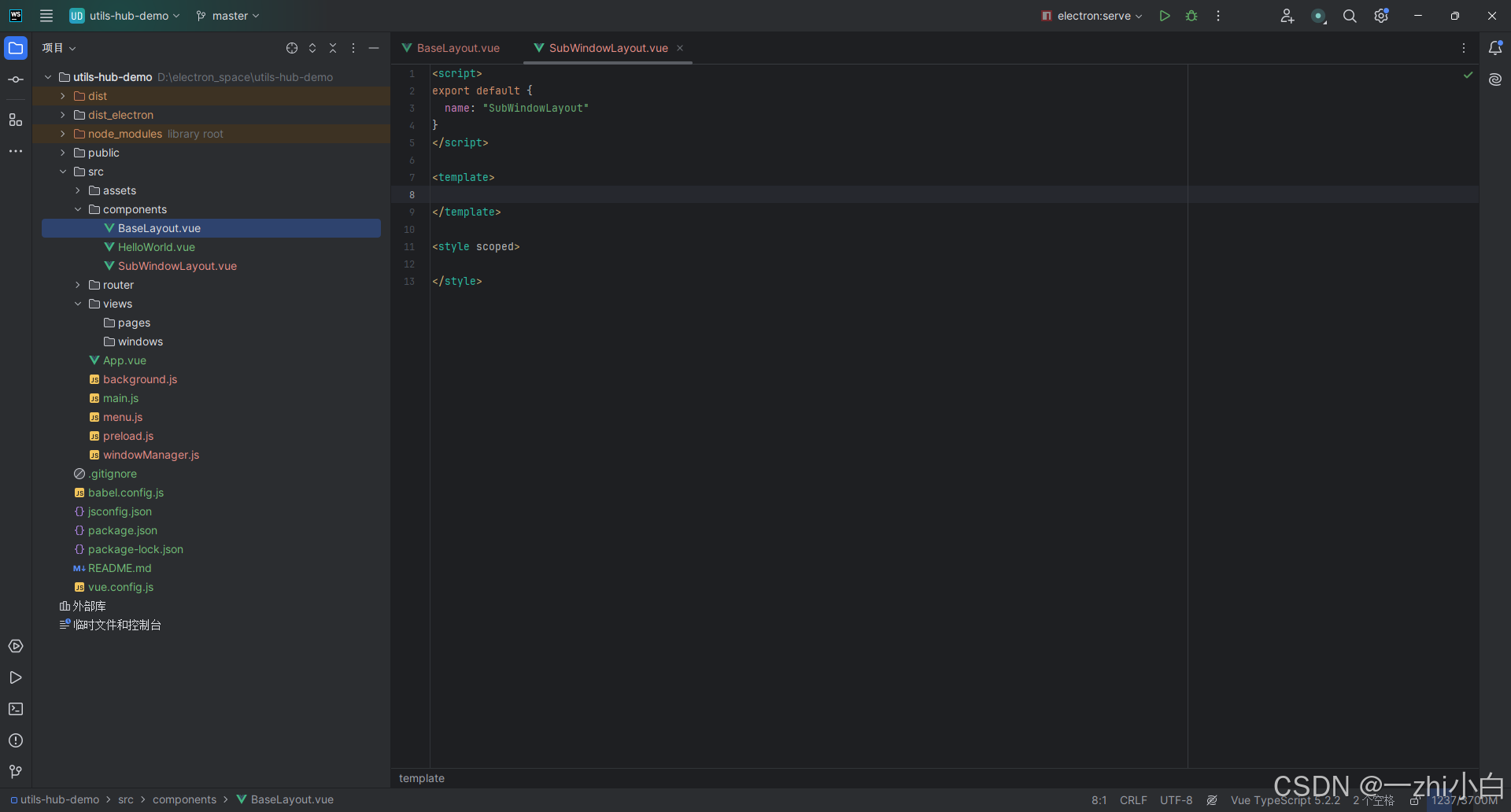1511x812 pixels.
Task: Open electron:serve run configuration dropdown
Action: (1092, 16)
